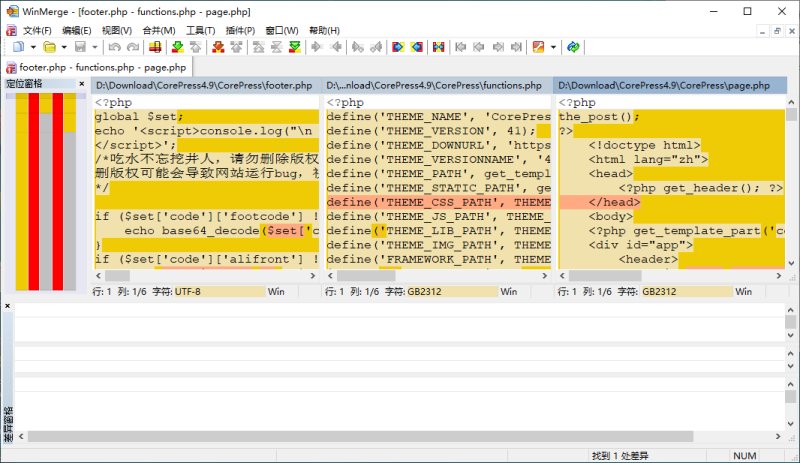Open the 帮助(H) menu
The image size is (800, 463).
[x=324, y=30]
